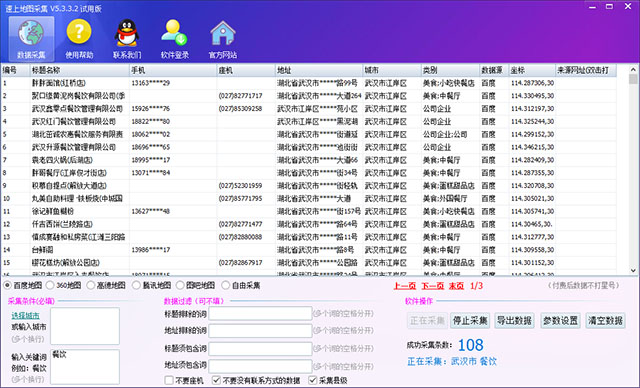Jump to 末页 link
The height and width of the screenshot is (388, 640).
(x=456, y=286)
